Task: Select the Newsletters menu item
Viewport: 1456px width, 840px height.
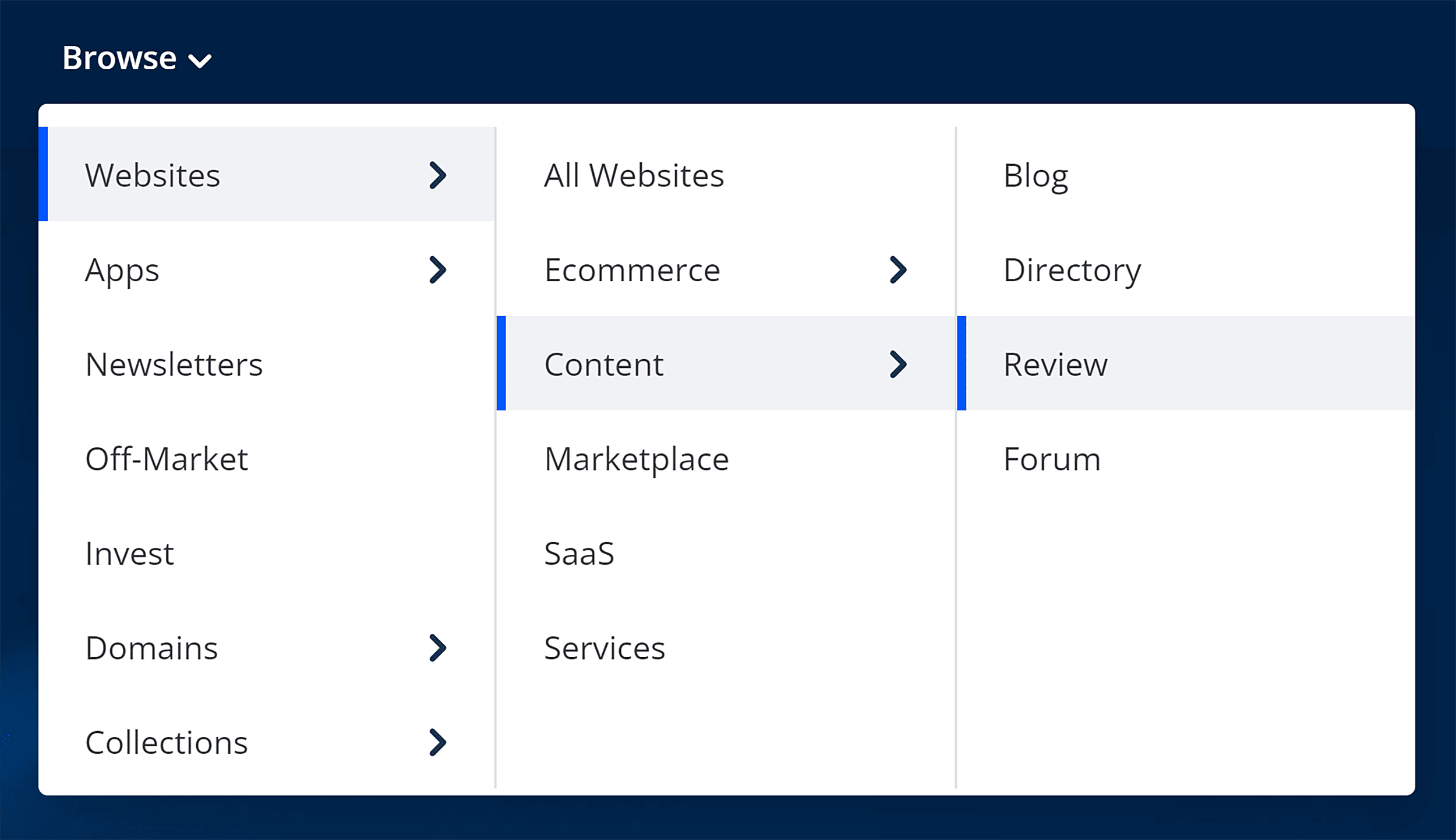Action: pyautogui.click(x=174, y=364)
